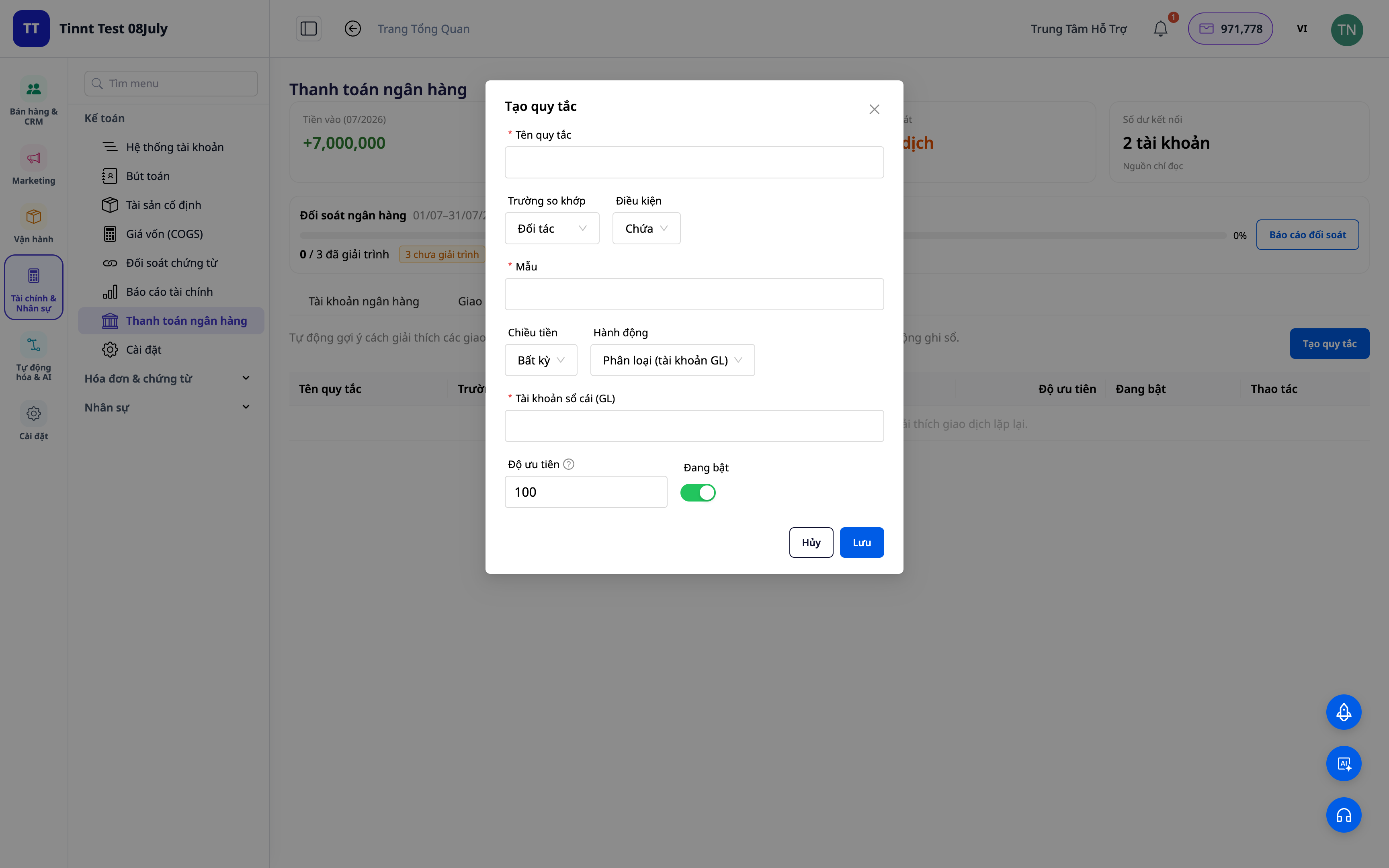This screenshot has height=868, width=1389.
Task: Open Trung Tâm Hỗ Trợ link
Action: (x=1078, y=29)
